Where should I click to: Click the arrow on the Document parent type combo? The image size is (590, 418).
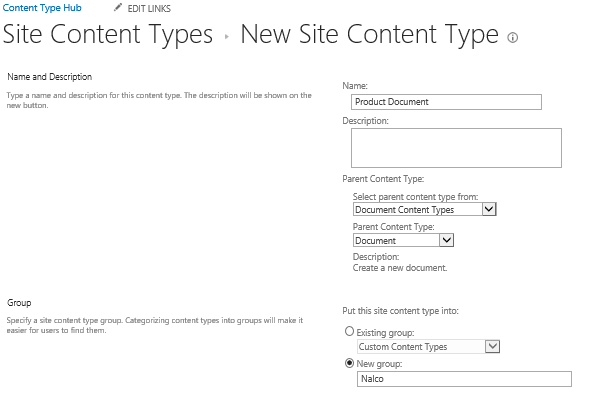pos(446,240)
